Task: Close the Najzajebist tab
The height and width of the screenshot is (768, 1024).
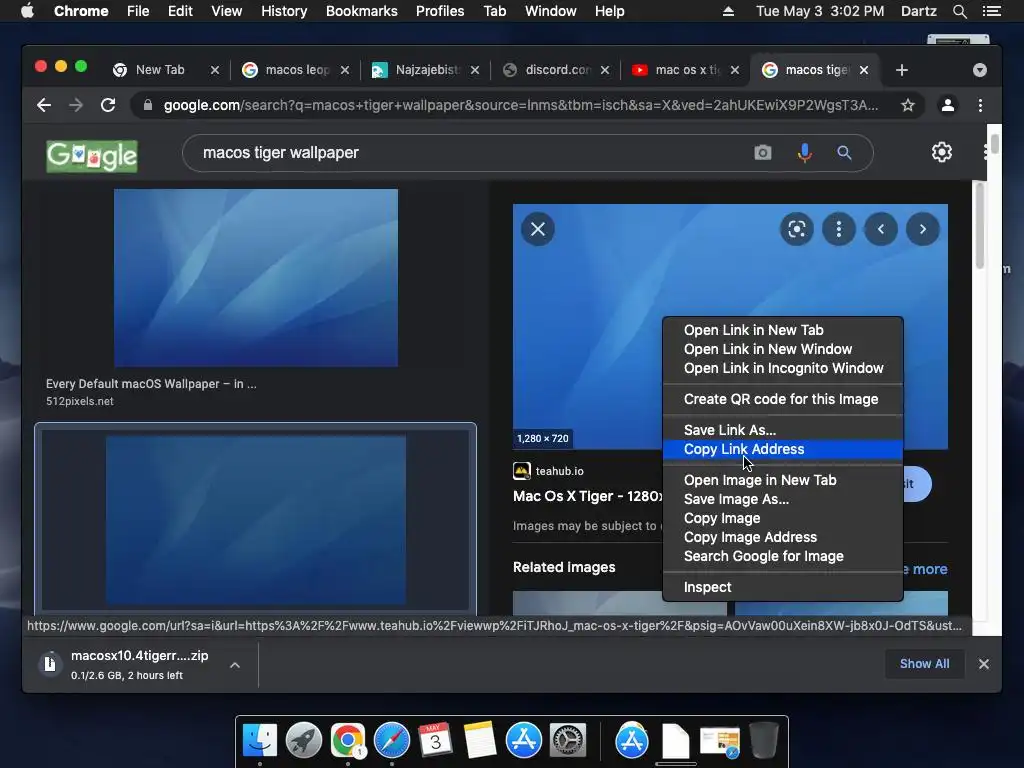Action: click(475, 70)
